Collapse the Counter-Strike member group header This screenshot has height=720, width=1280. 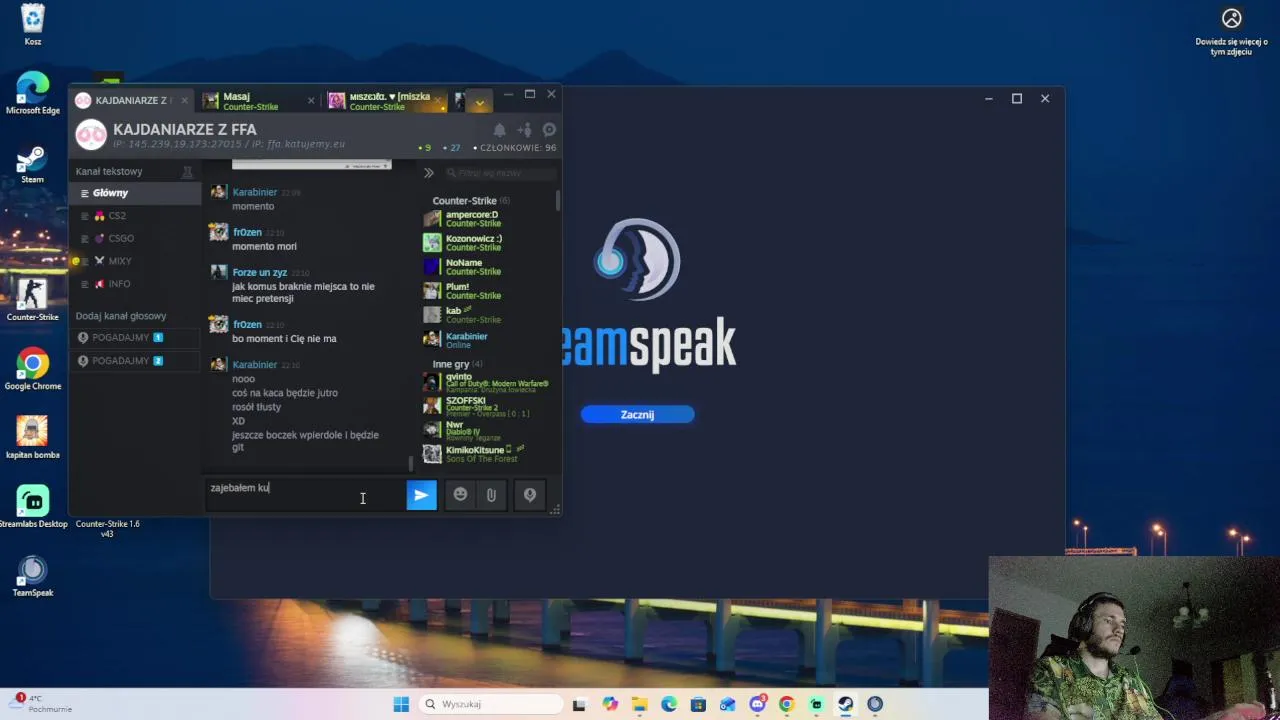(x=470, y=200)
